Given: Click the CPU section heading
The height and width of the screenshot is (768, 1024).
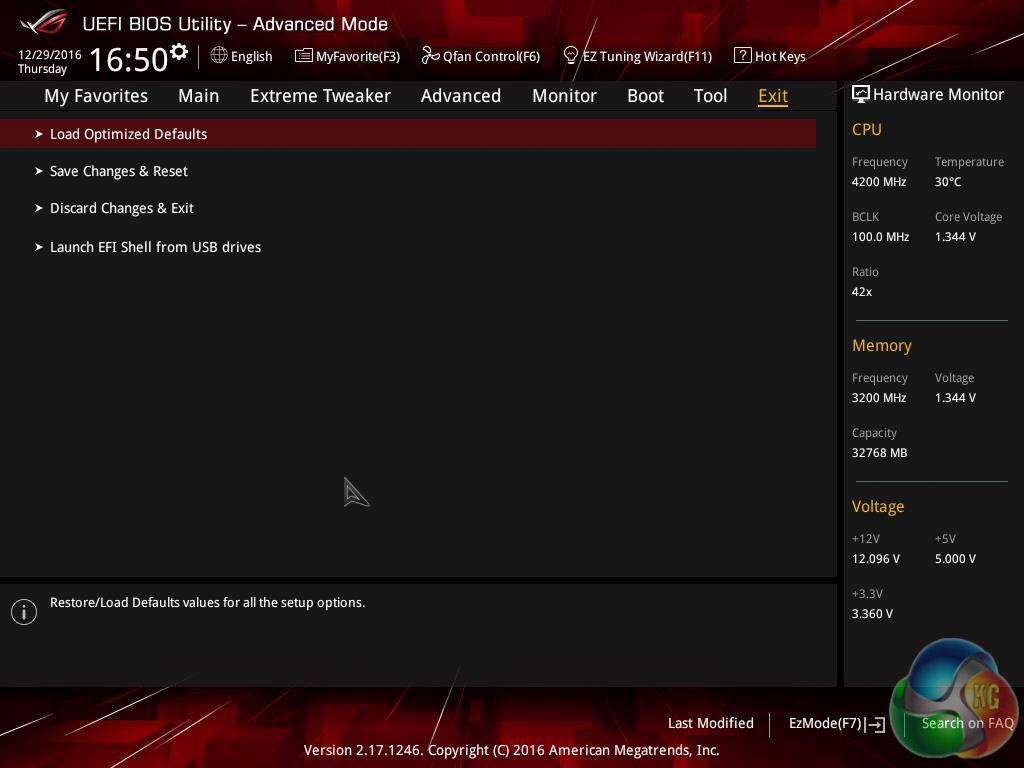Looking at the screenshot, I should (867, 129).
